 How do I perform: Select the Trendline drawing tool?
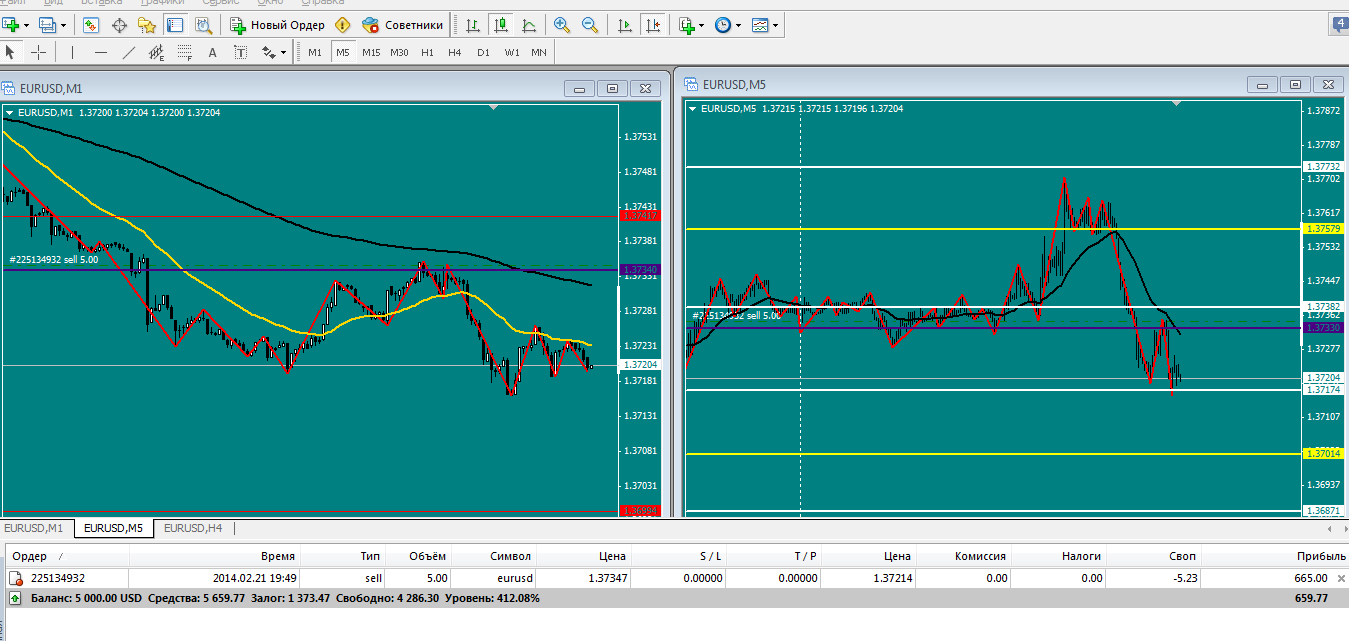click(128, 52)
